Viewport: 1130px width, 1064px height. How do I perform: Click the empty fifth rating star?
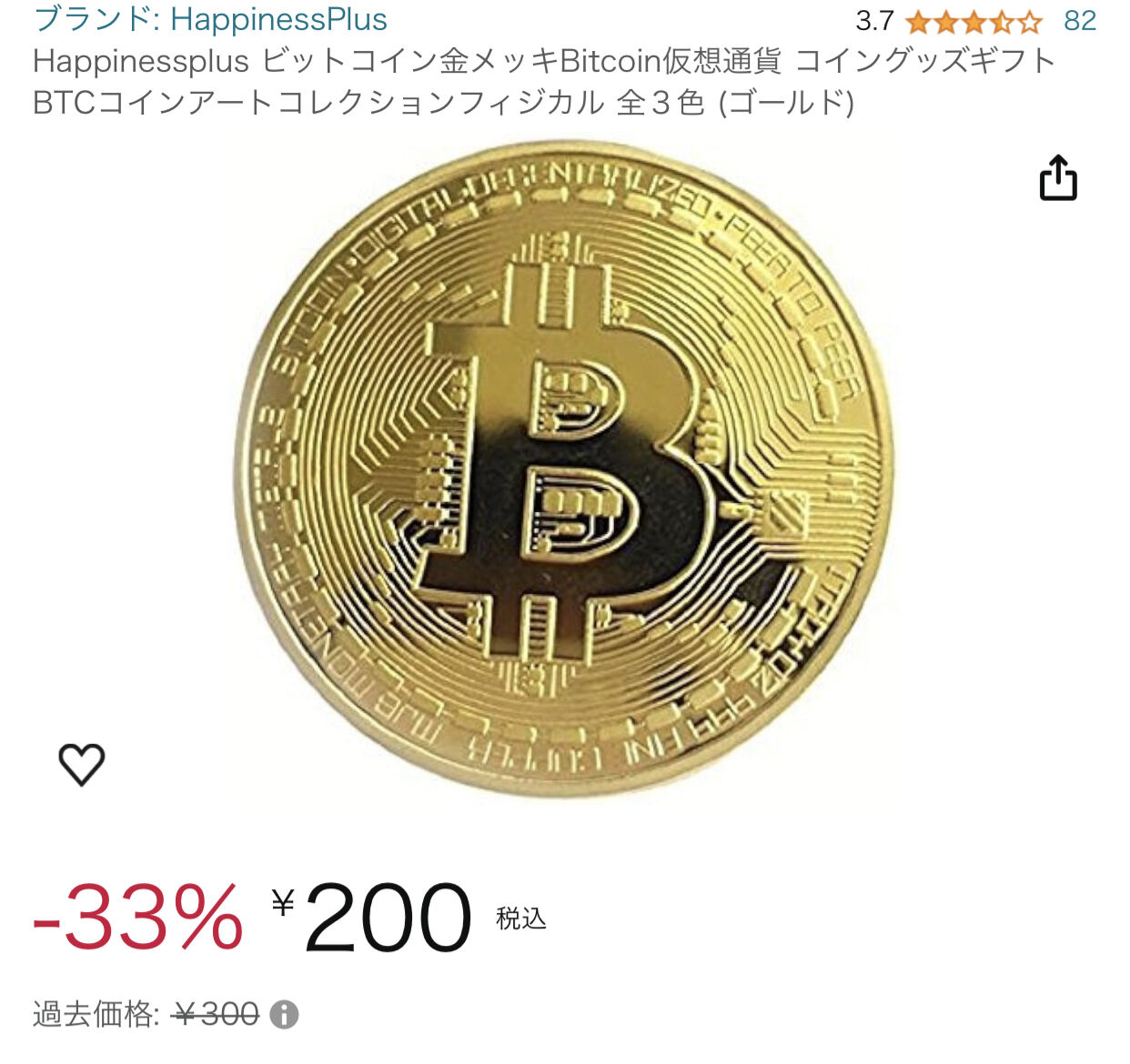1028,21
